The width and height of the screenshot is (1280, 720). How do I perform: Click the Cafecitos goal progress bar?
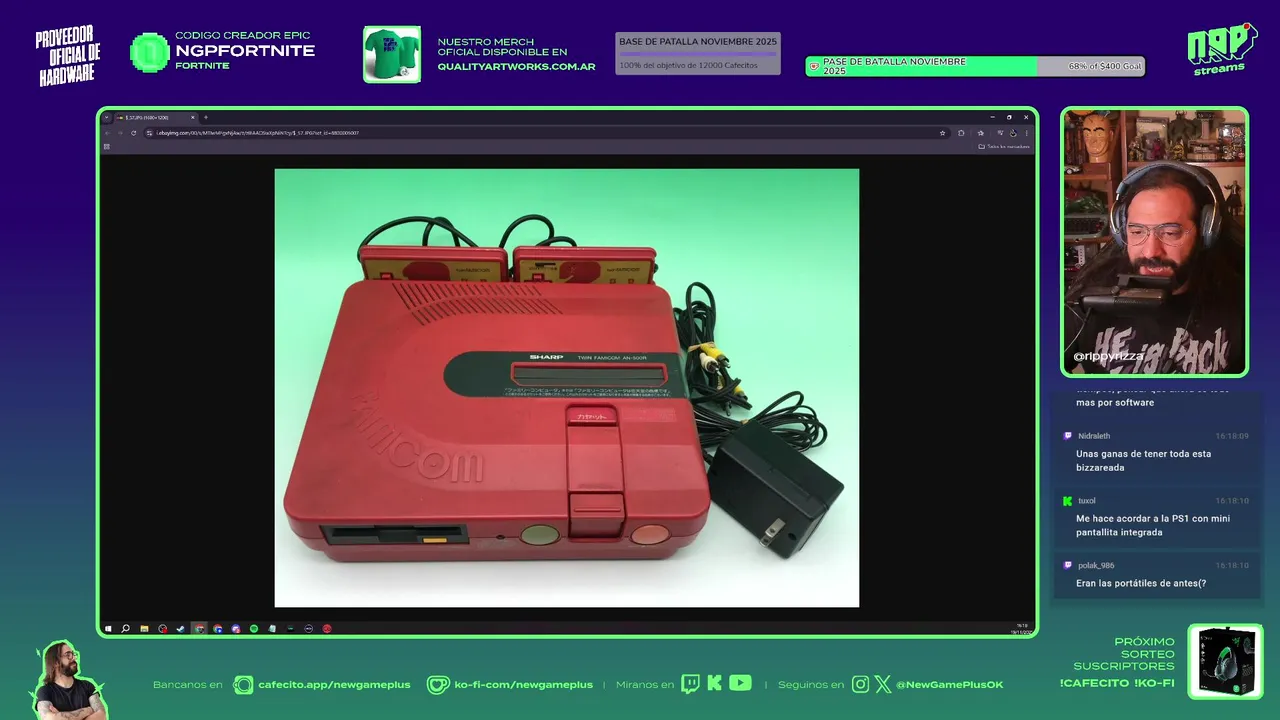pos(698,54)
